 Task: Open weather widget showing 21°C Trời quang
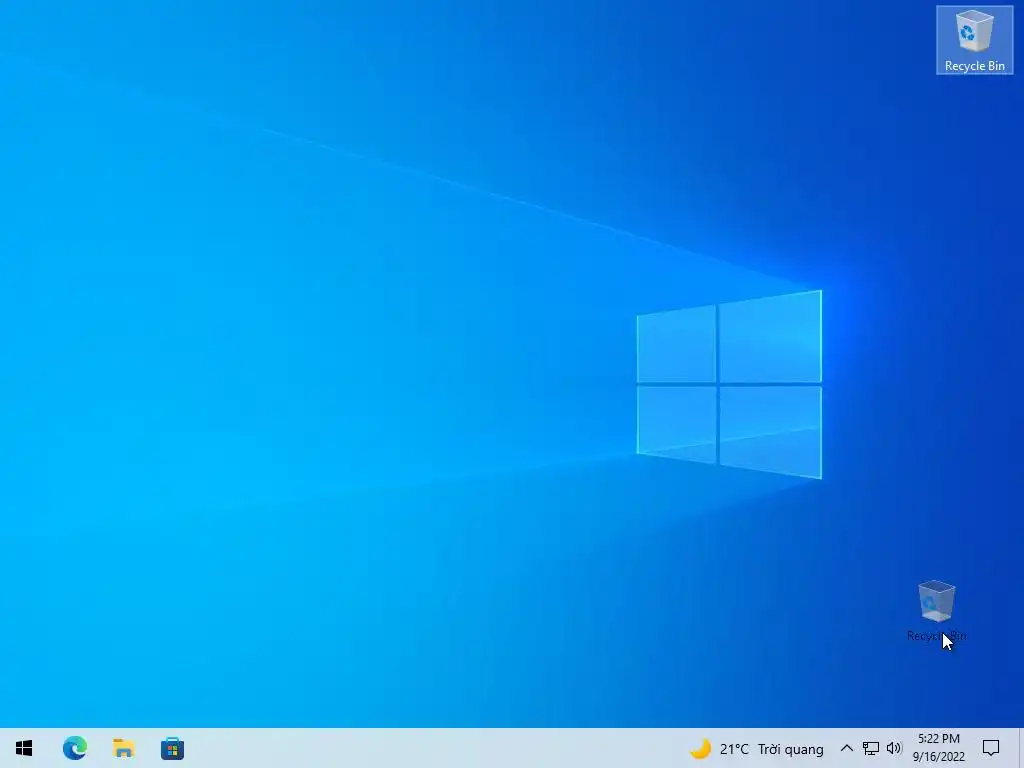pos(757,748)
